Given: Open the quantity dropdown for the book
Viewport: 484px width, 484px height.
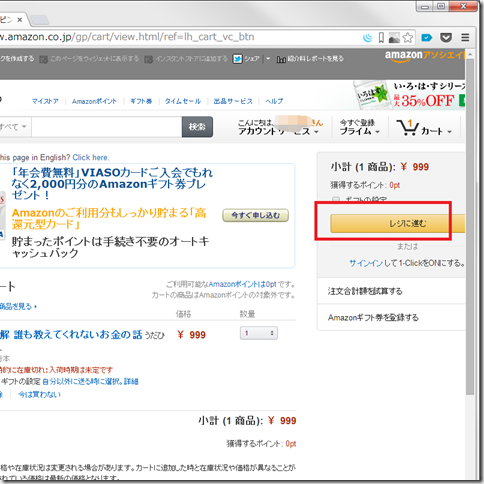Looking at the screenshot, I should (x=259, y=333).
